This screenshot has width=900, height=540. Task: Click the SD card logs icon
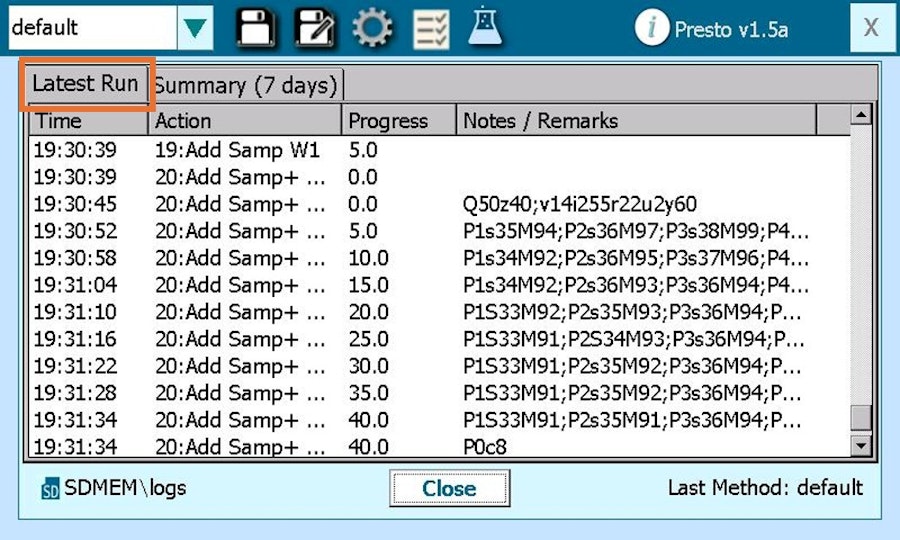click(51, 489)
